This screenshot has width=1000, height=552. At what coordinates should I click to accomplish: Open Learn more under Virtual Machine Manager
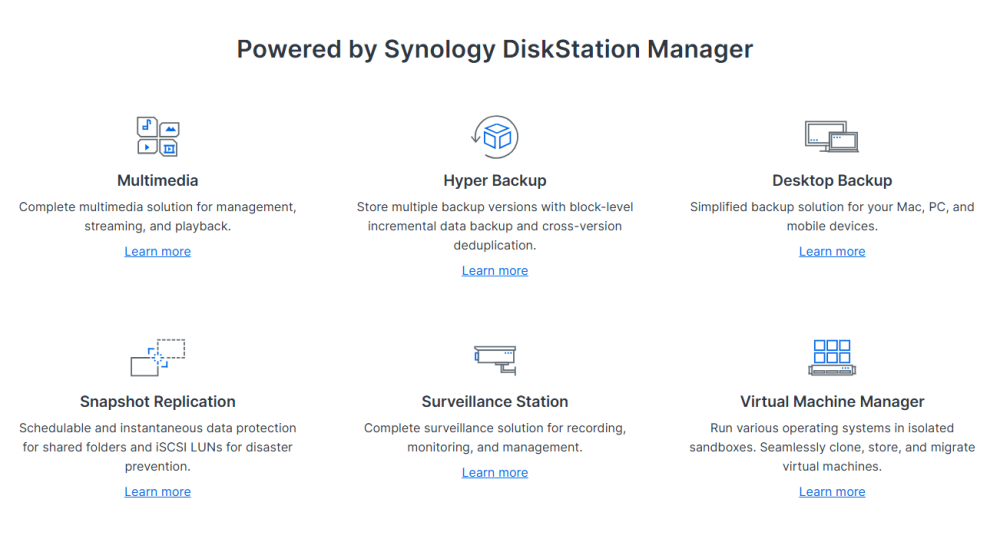pos(832,491)
